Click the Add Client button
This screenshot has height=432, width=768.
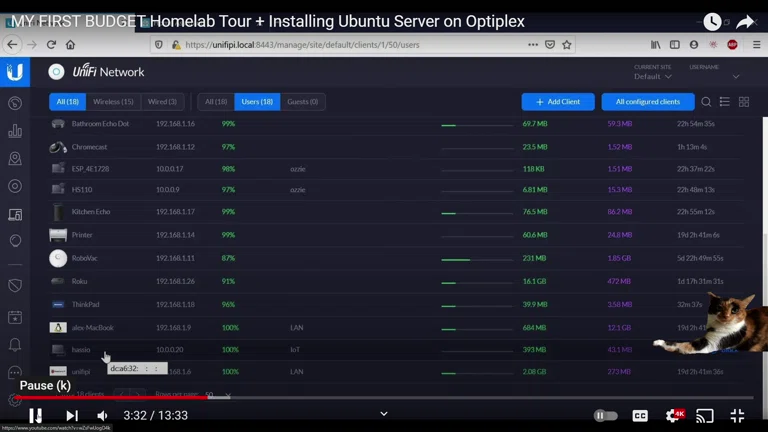(557, 102)
